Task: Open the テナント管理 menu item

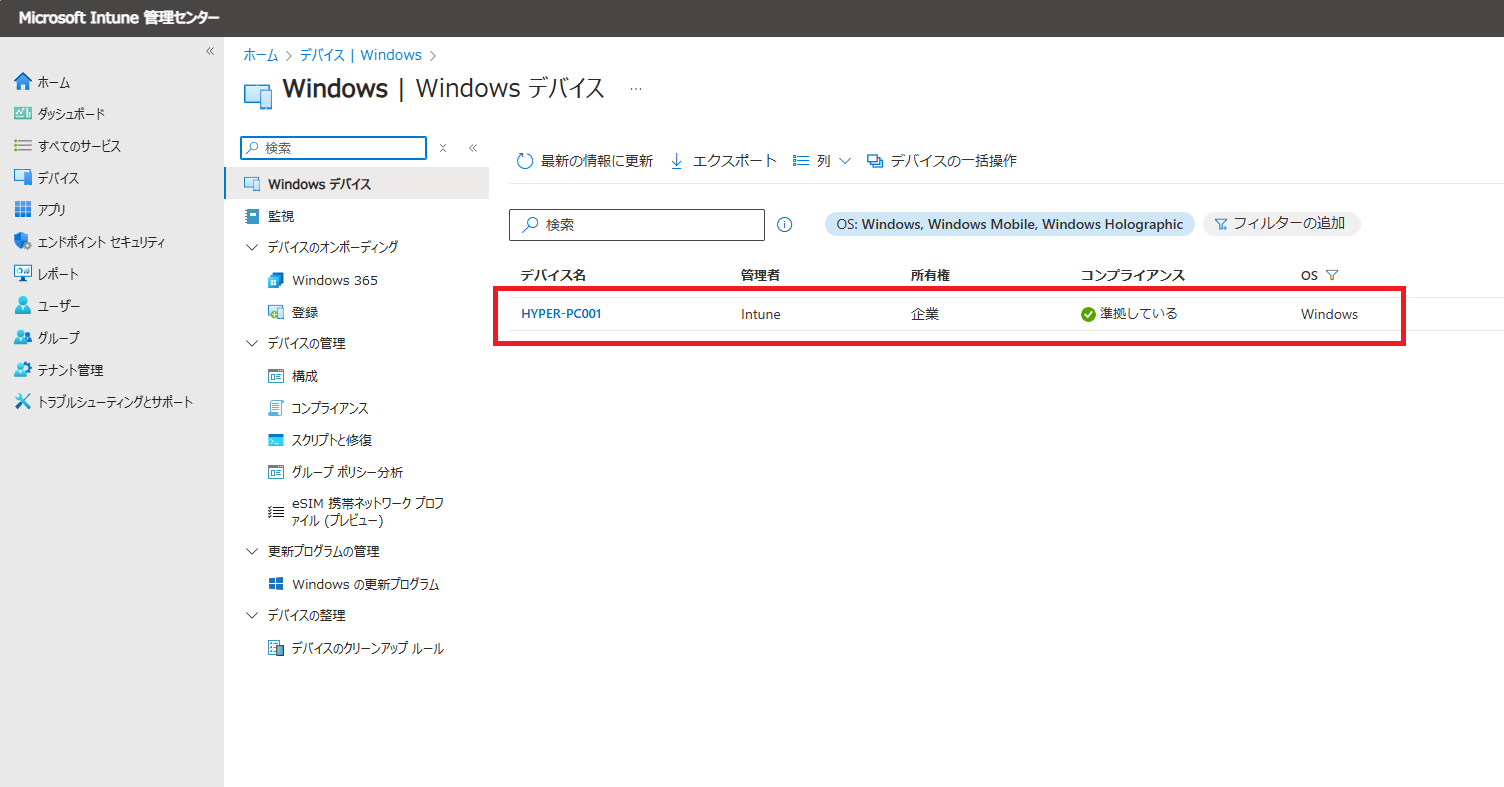Action: click(x=70, y=370)
